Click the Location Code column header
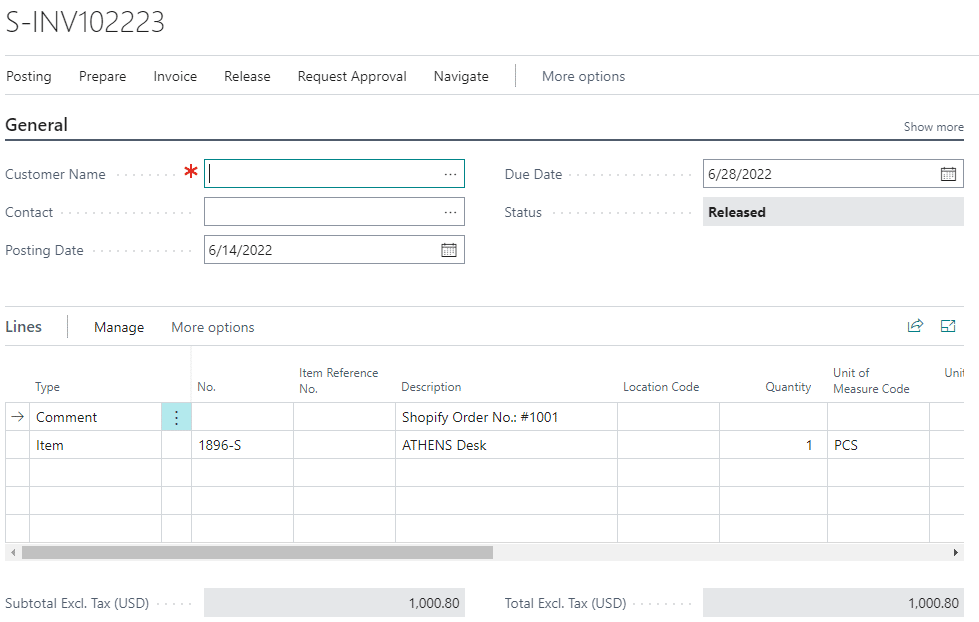The image size is (979, 622). tap(661, 387)
